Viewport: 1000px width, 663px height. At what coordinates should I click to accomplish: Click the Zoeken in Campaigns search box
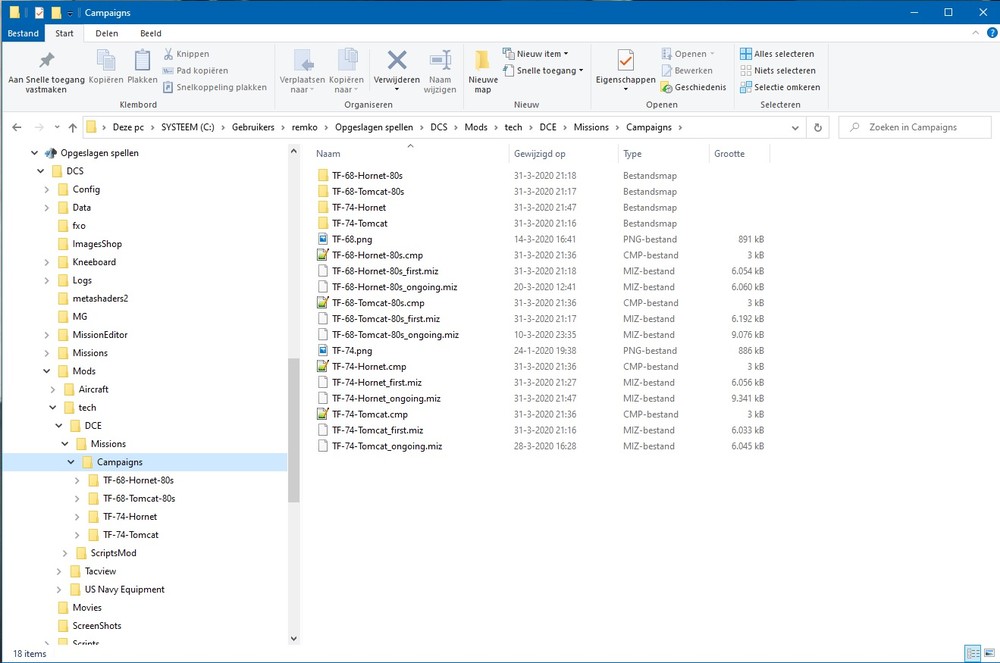[x=915, y=128]
